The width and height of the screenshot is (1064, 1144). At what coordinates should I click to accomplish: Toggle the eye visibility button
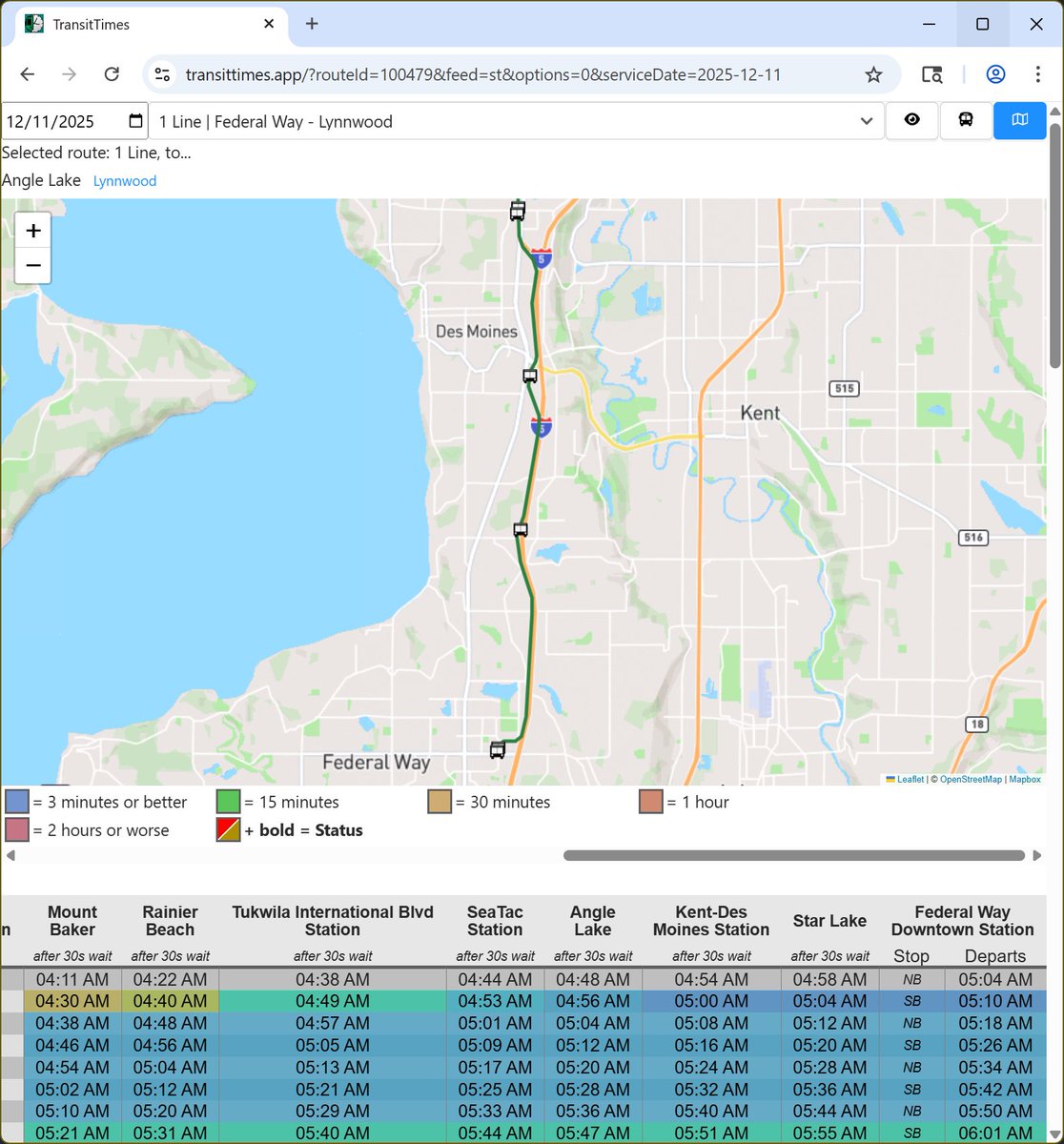click(x=912, y=121)
